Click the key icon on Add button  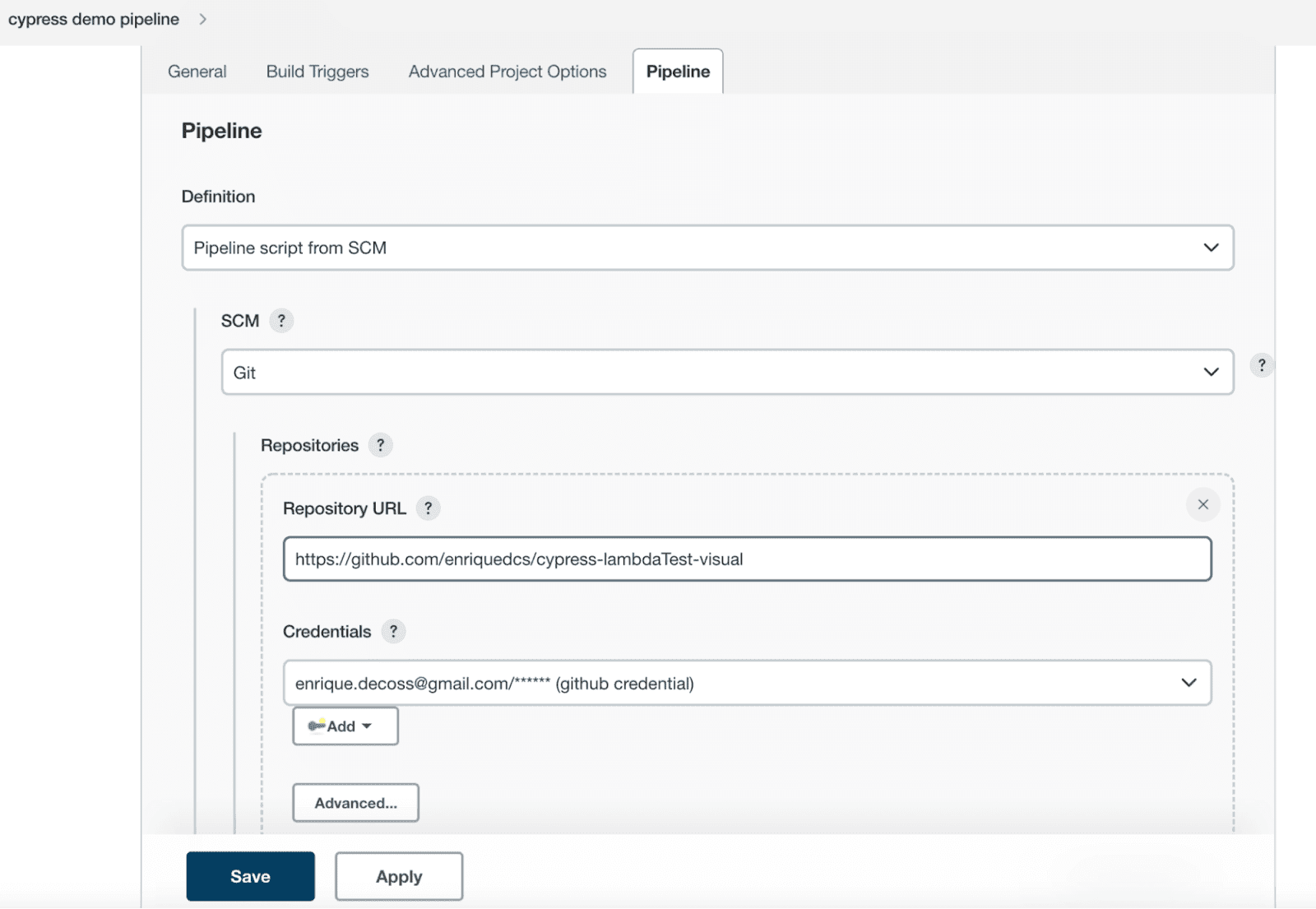pyautogui.click(x=315, y=726)
